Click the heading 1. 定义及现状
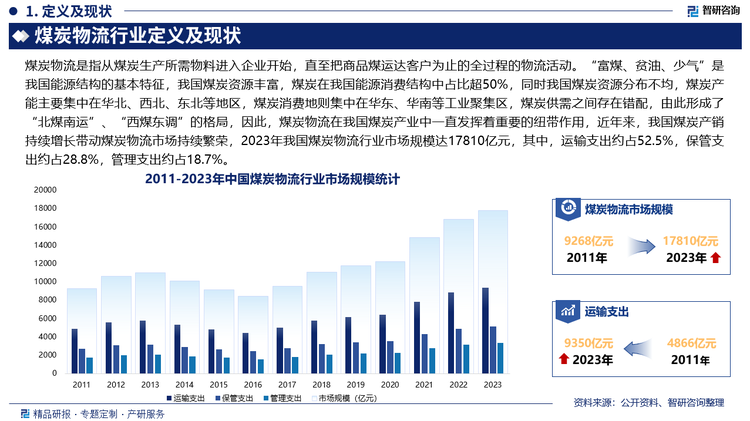750x421 pixels. [69, 11]
